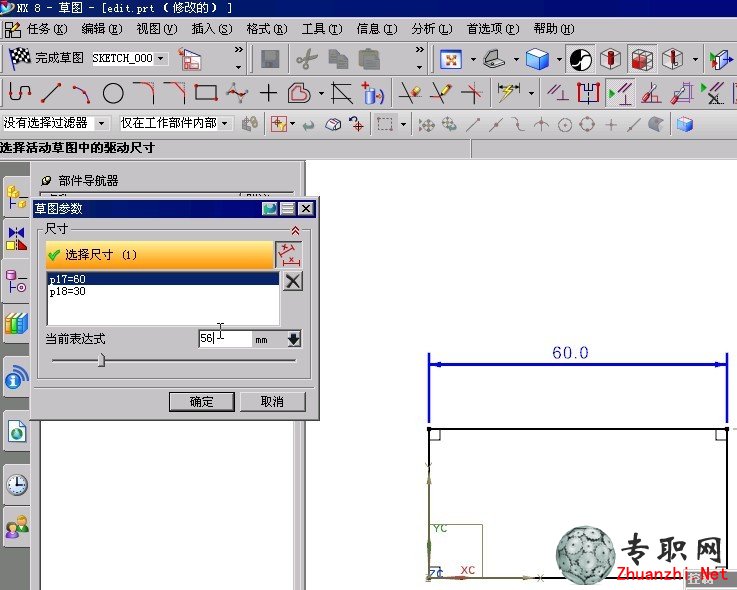Select the Make Corner tool
Screen dimensions: 737x590
tap(472, 93)
